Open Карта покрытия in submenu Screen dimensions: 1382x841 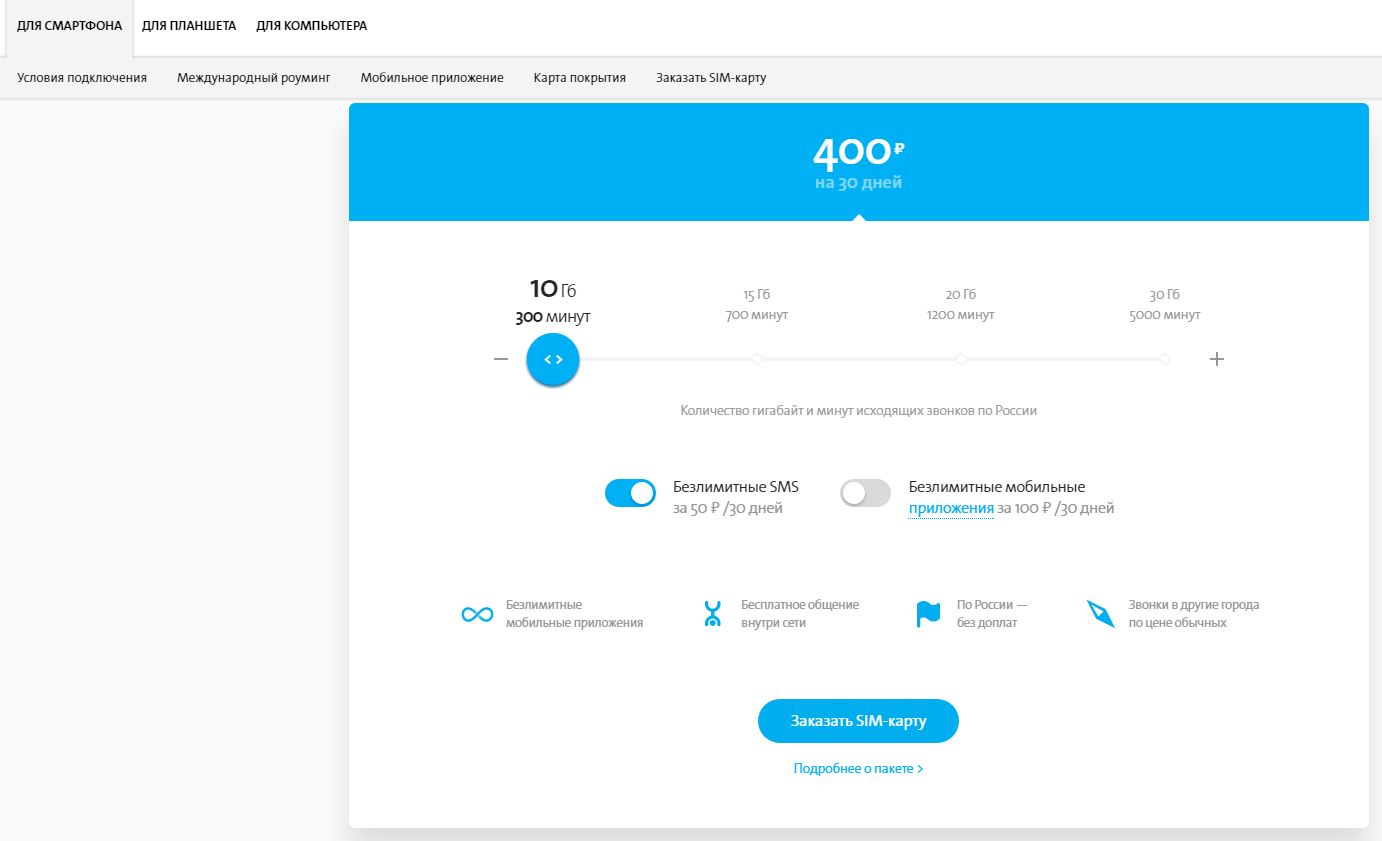pos(579,78)
